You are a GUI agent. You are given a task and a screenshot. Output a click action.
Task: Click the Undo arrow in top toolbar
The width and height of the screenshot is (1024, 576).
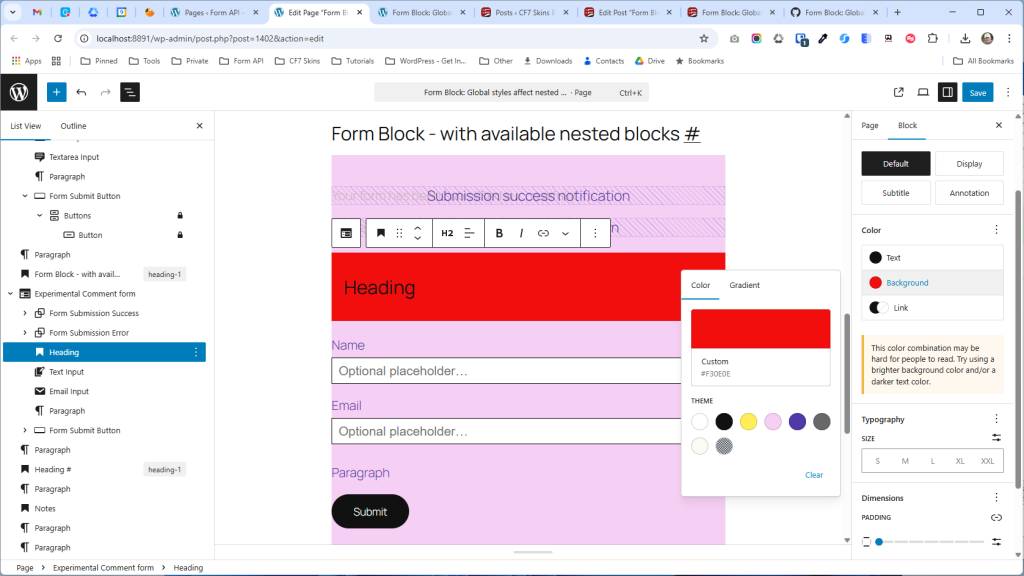click(81, 92)
